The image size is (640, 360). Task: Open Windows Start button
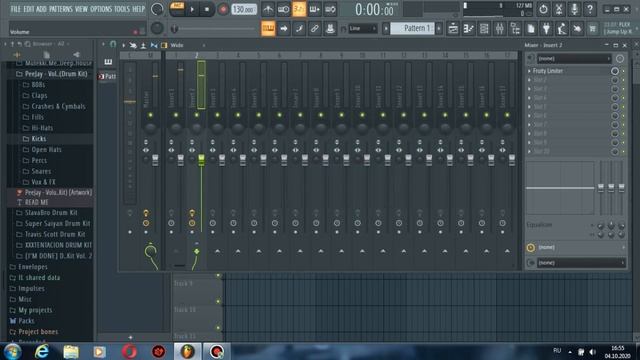[12, 351]
